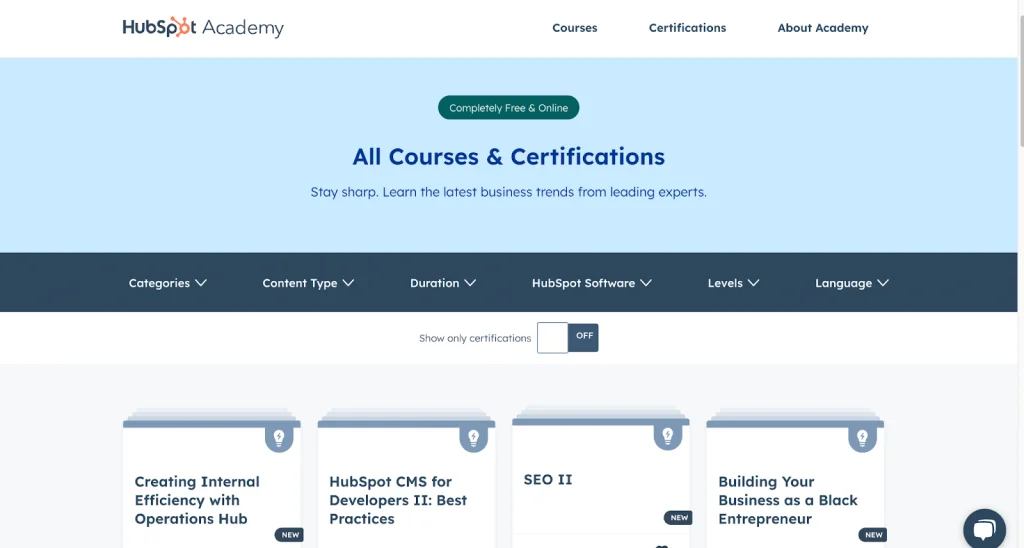Expand the HubSpot Software filter dropdown
This screenshot has height=548, width=1024.
pyautogui.click(x=592, y=283)
